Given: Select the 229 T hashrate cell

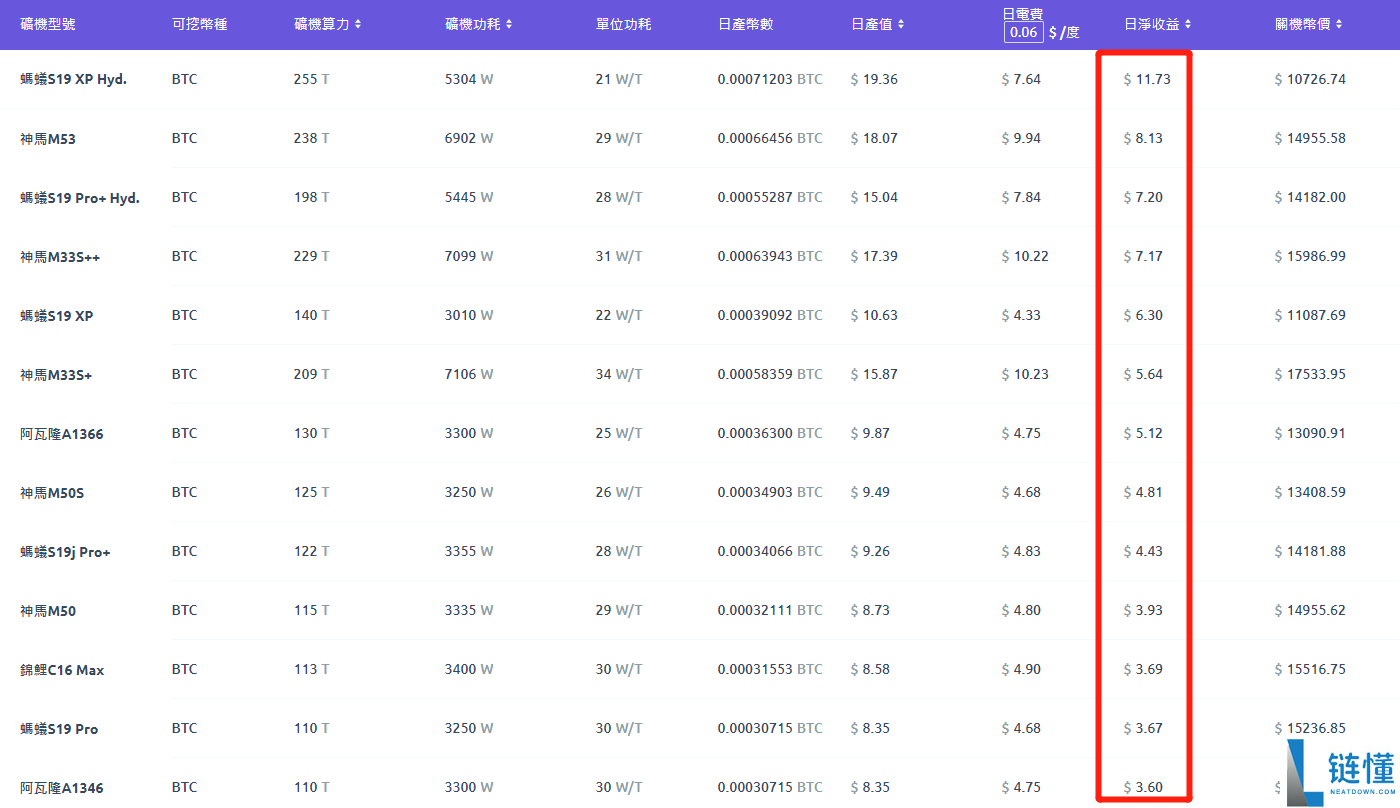Looking at the screenshot, I should click(x=312, y=256).
